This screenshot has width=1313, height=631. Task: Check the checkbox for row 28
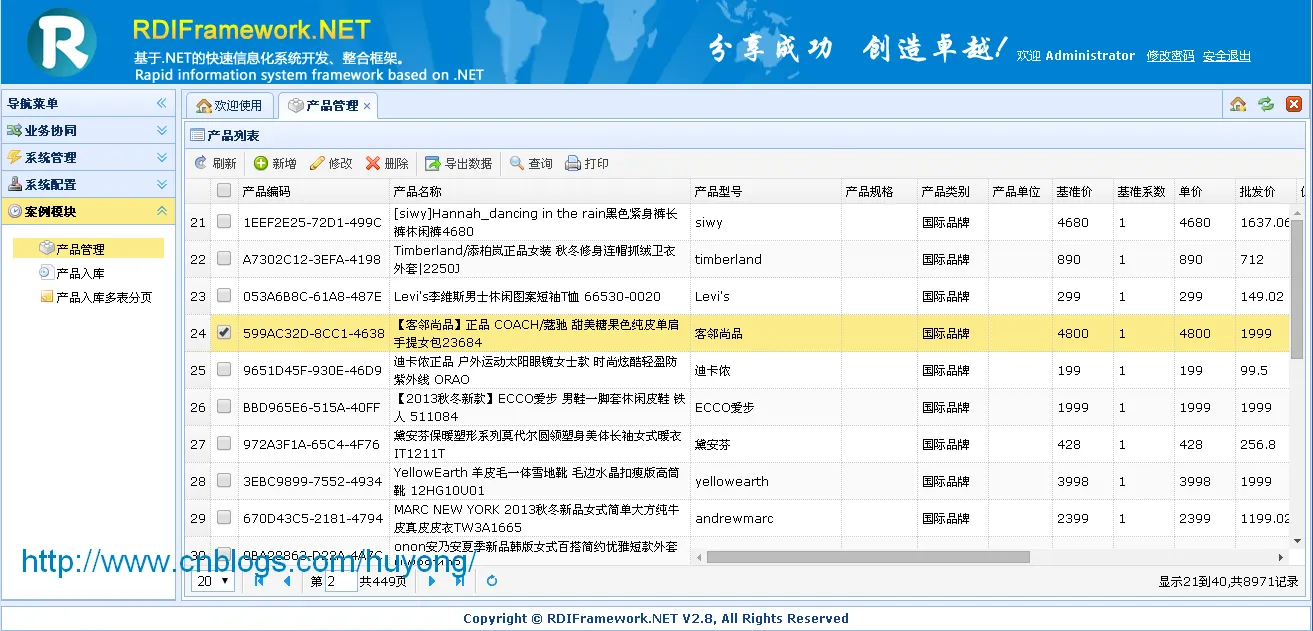224,481
